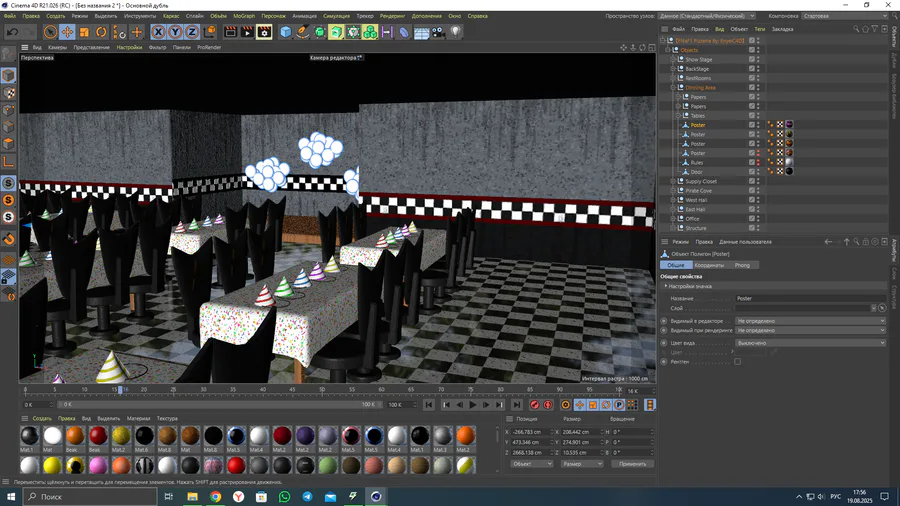Play the animation forward

click(472, 405)
